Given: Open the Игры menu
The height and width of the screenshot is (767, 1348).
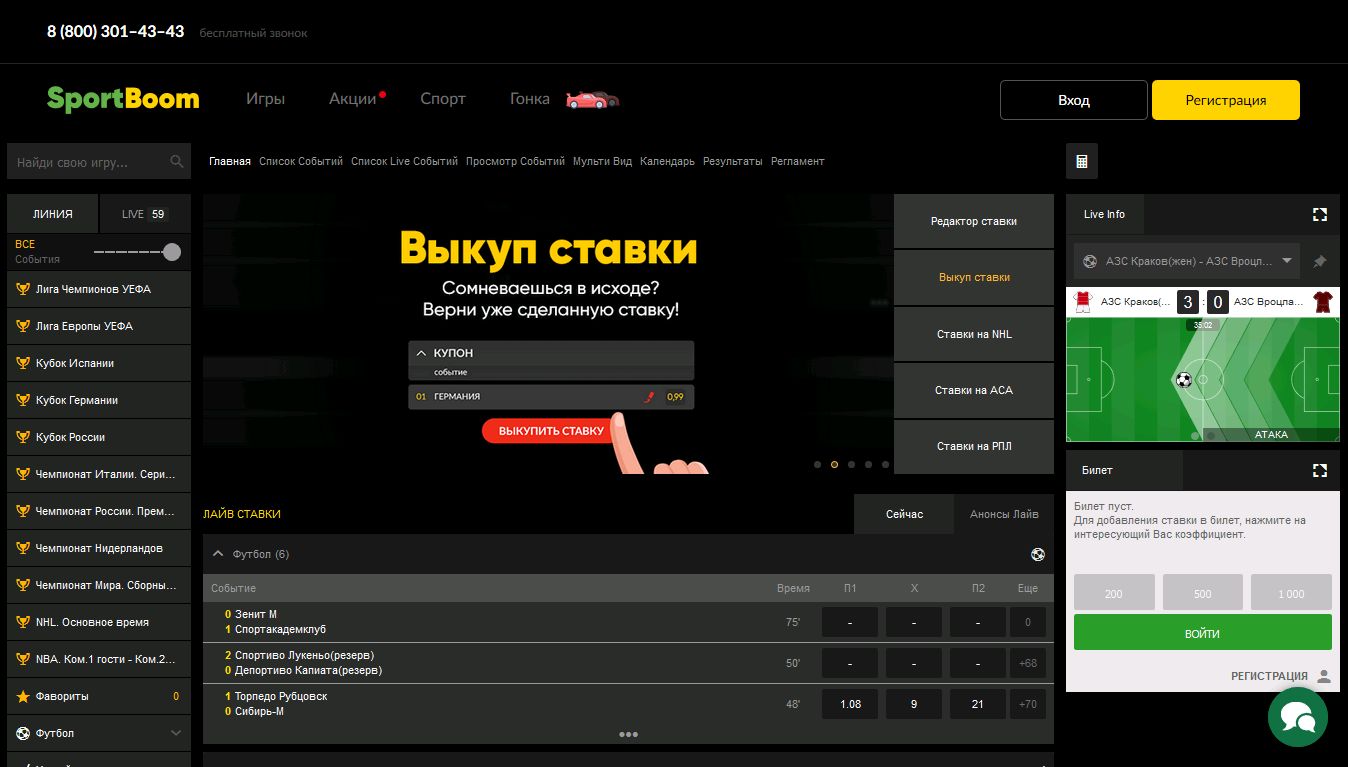Looking at the screenshot, I should pyautogui.click(x=266, y=99).
